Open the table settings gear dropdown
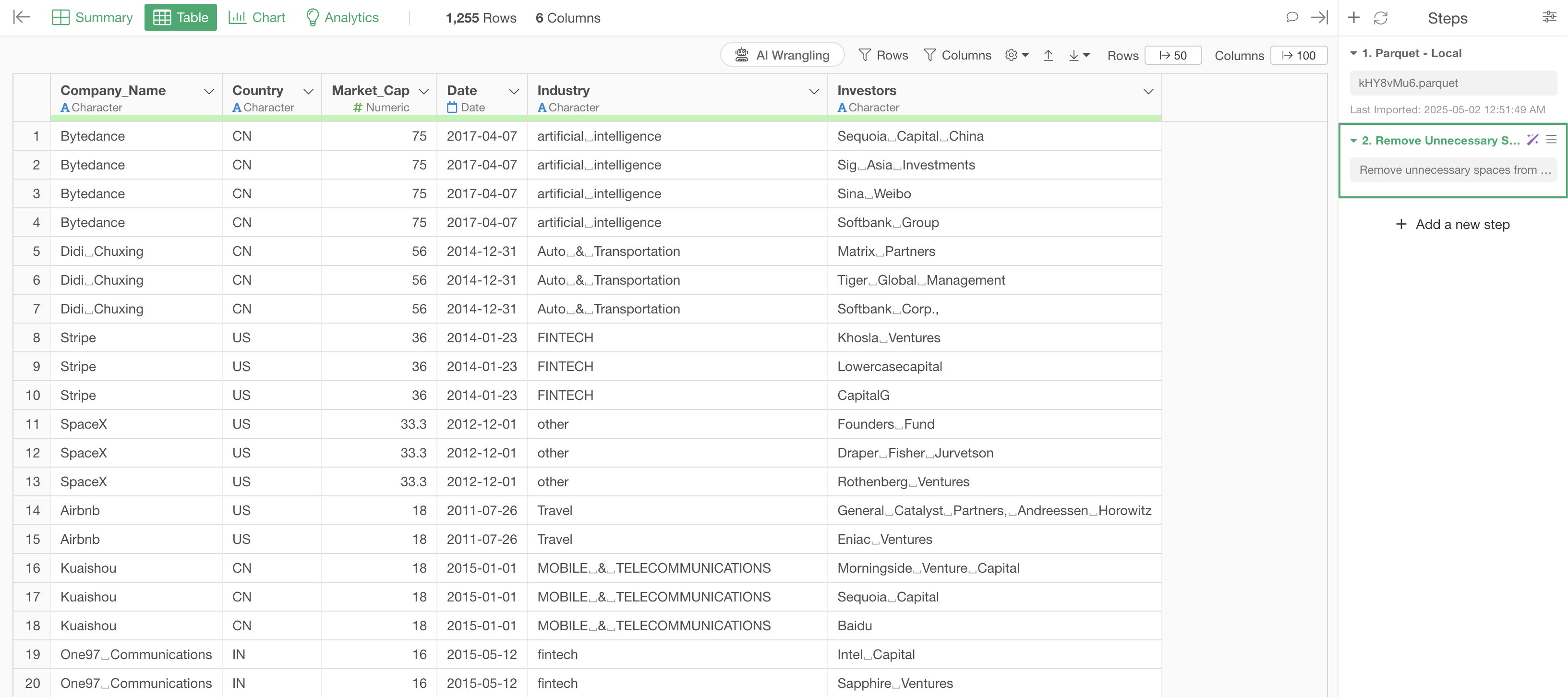This screenshot has width=1568, height=697. (1016, 55)
